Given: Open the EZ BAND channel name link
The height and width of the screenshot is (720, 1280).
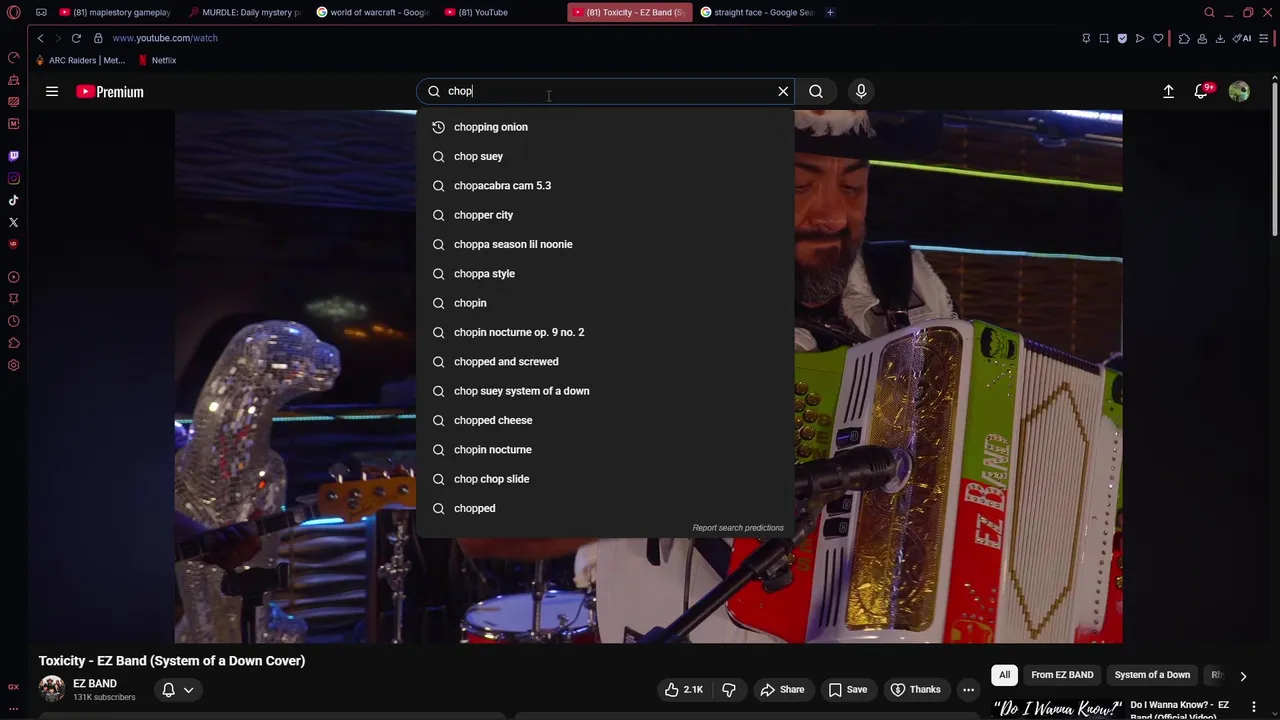Looking at the screenshot, I should click(x=95, y=684).
